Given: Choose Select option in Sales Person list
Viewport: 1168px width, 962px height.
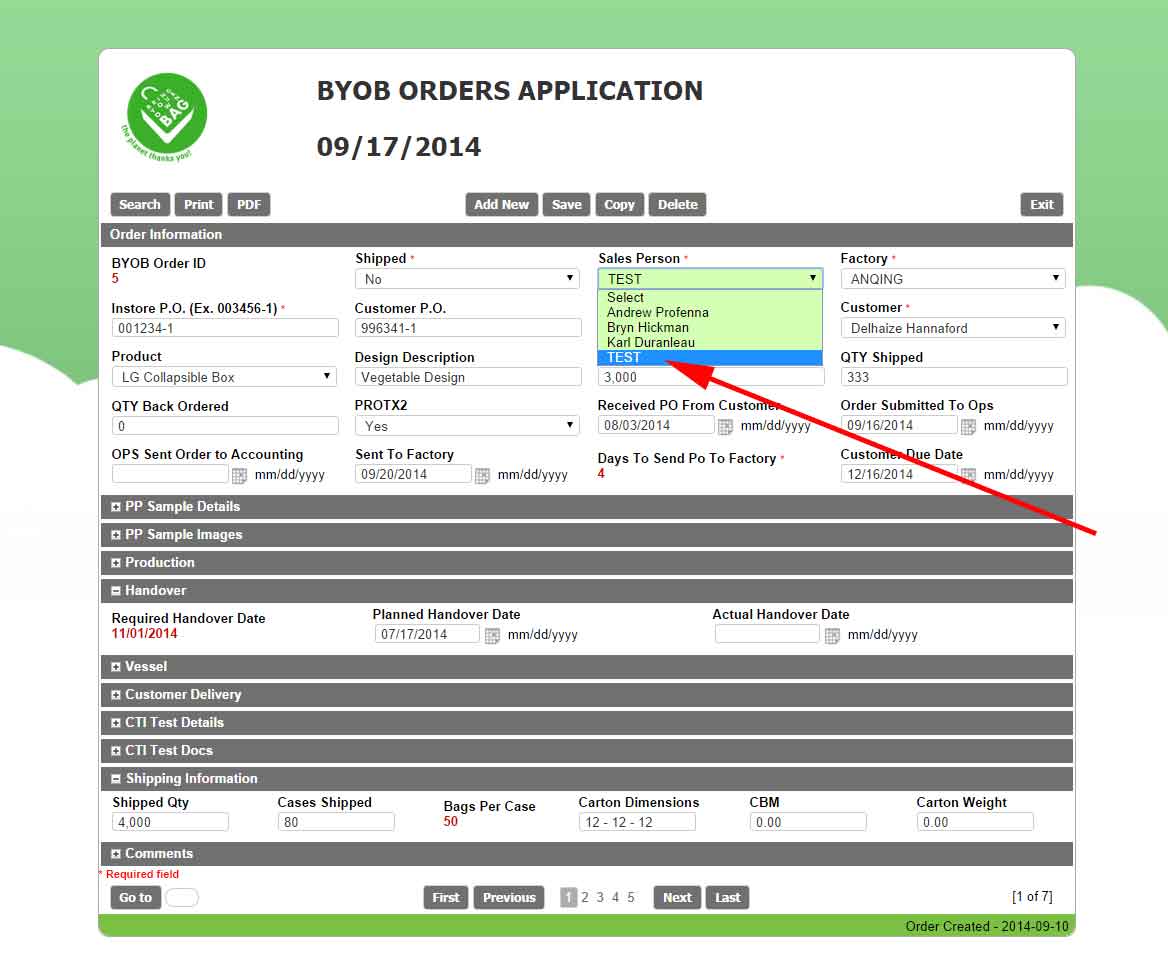Looking at the screenshot, I should coord(710,297).
